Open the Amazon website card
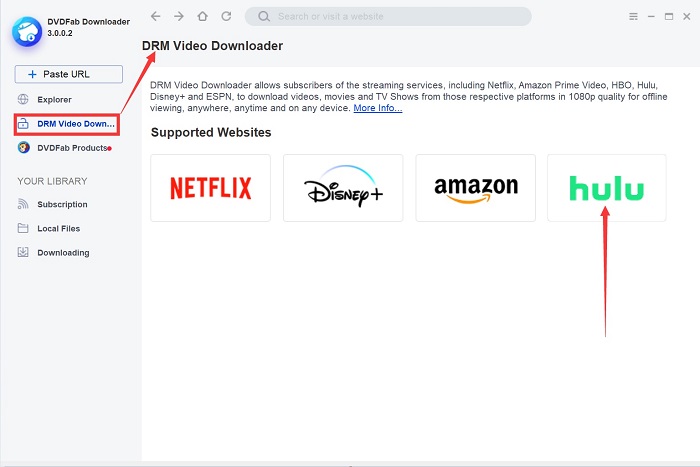This screenshot has width=700, height=467. [x=475, y=188]
